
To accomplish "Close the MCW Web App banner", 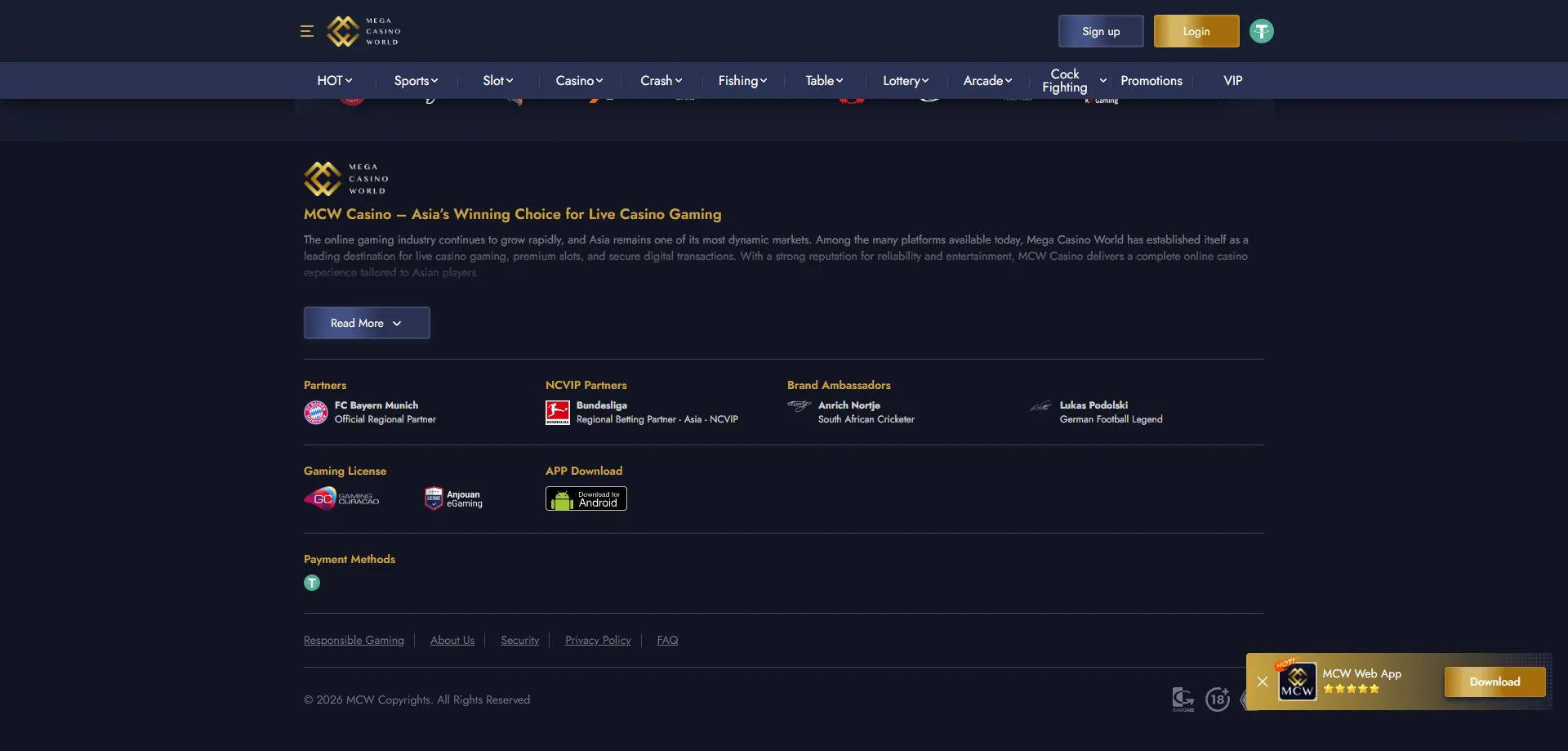I will [x=1263, y=682].
